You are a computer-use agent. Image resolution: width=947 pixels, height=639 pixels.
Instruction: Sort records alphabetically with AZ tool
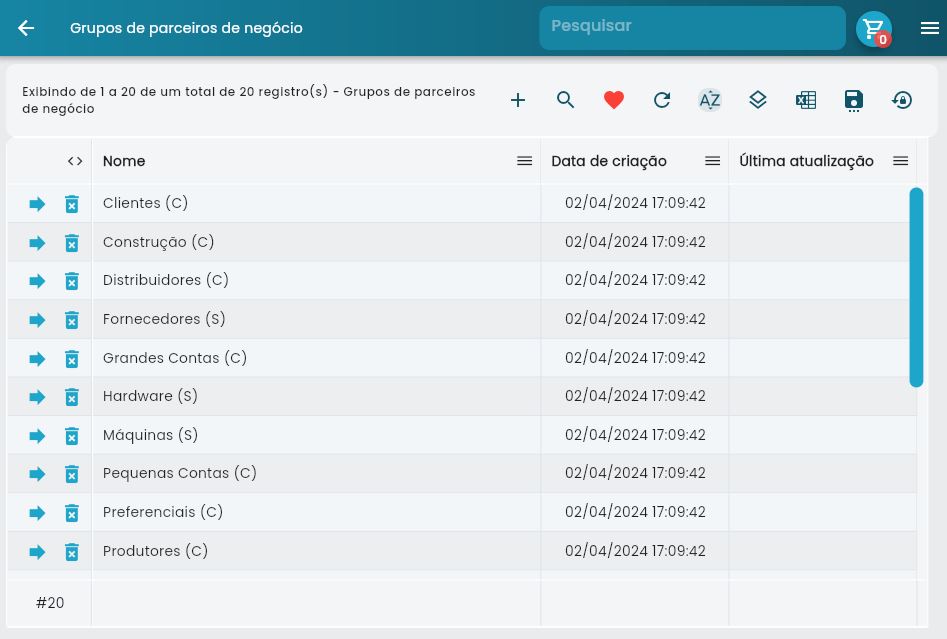click(x=710, y=100)
